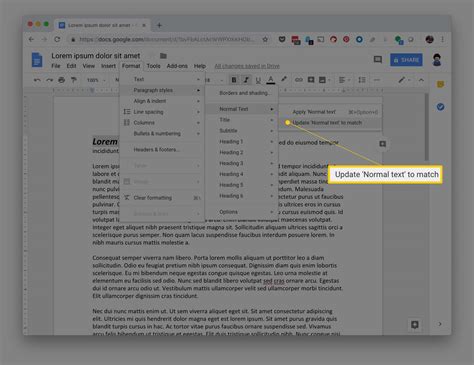
Task: Choose the Clear formatting menu entry
Action: coord(162,198)
